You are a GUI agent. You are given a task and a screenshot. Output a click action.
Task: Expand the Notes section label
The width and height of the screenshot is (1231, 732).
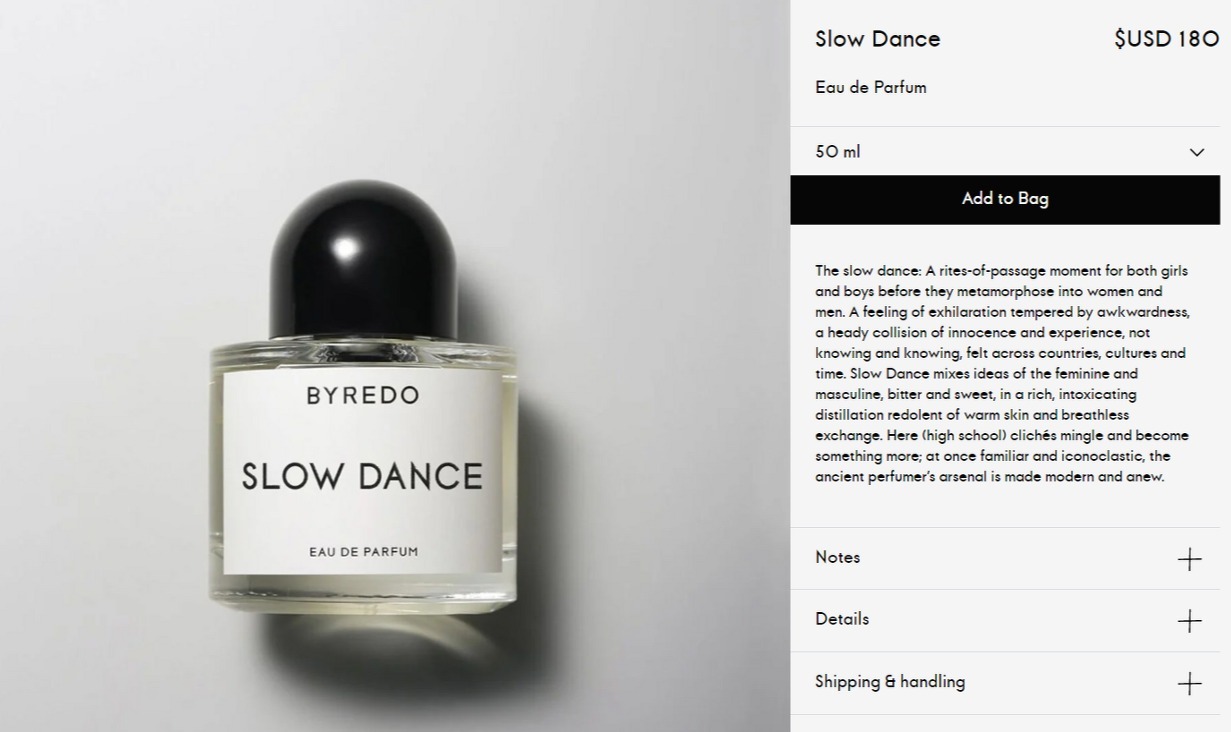point(838,557)
